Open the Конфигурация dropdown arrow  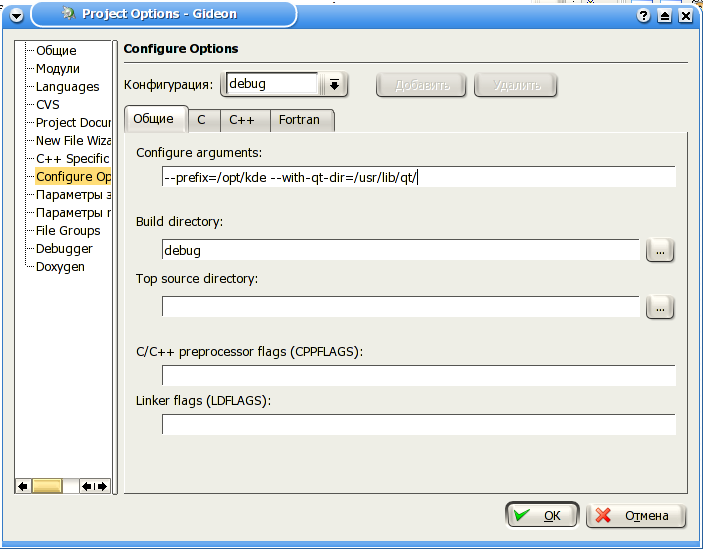tap(335, 85)
